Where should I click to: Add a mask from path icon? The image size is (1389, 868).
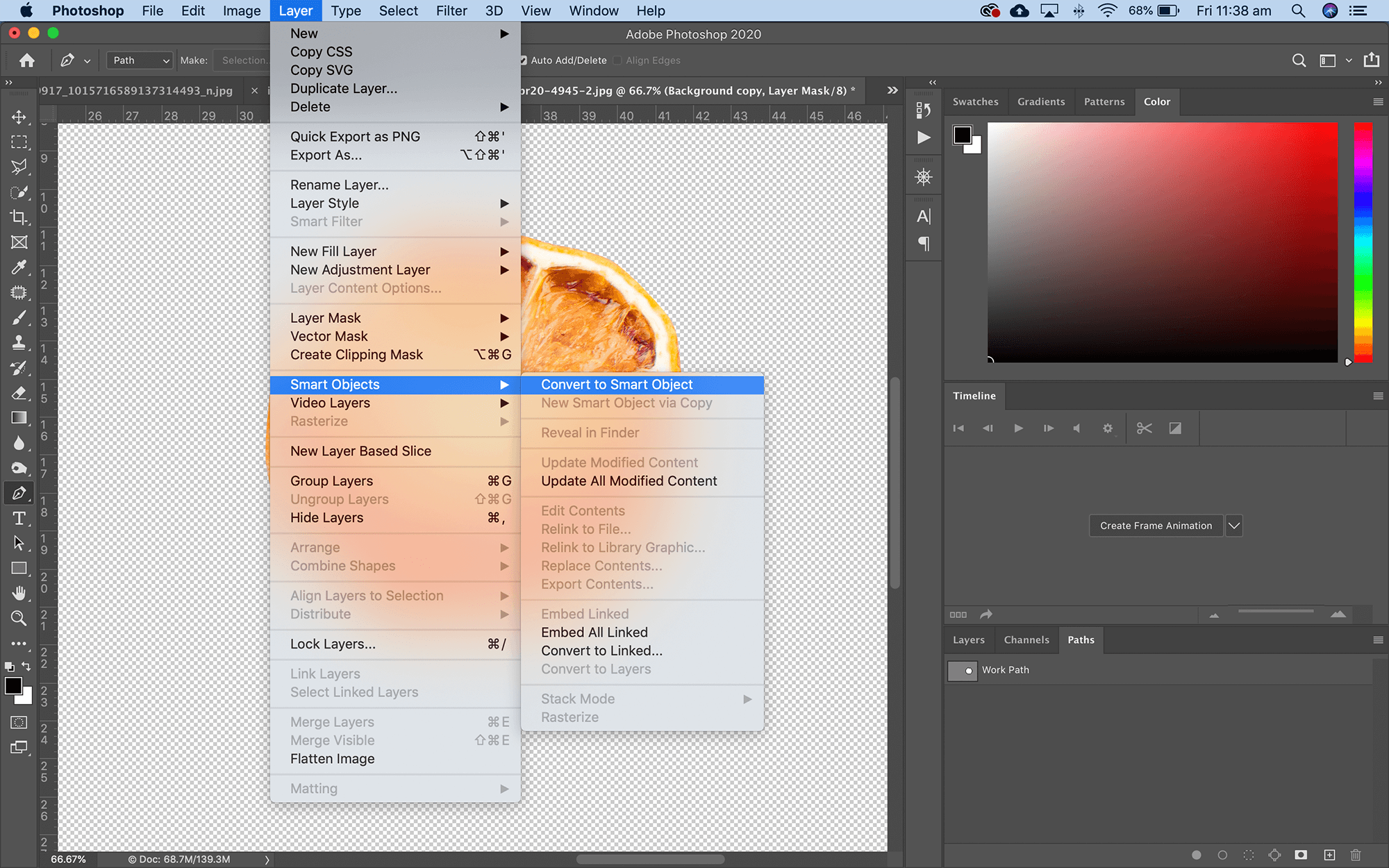click(x=1301, y=855)
